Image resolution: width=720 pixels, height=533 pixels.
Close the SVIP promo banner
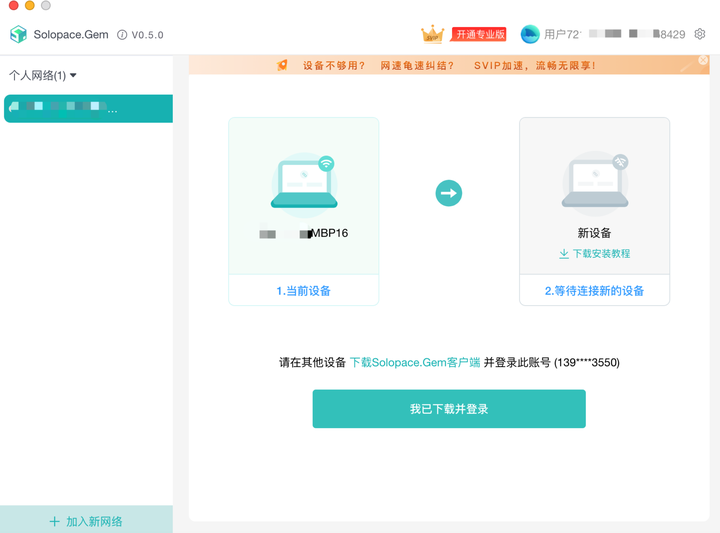tap(703, 60)
